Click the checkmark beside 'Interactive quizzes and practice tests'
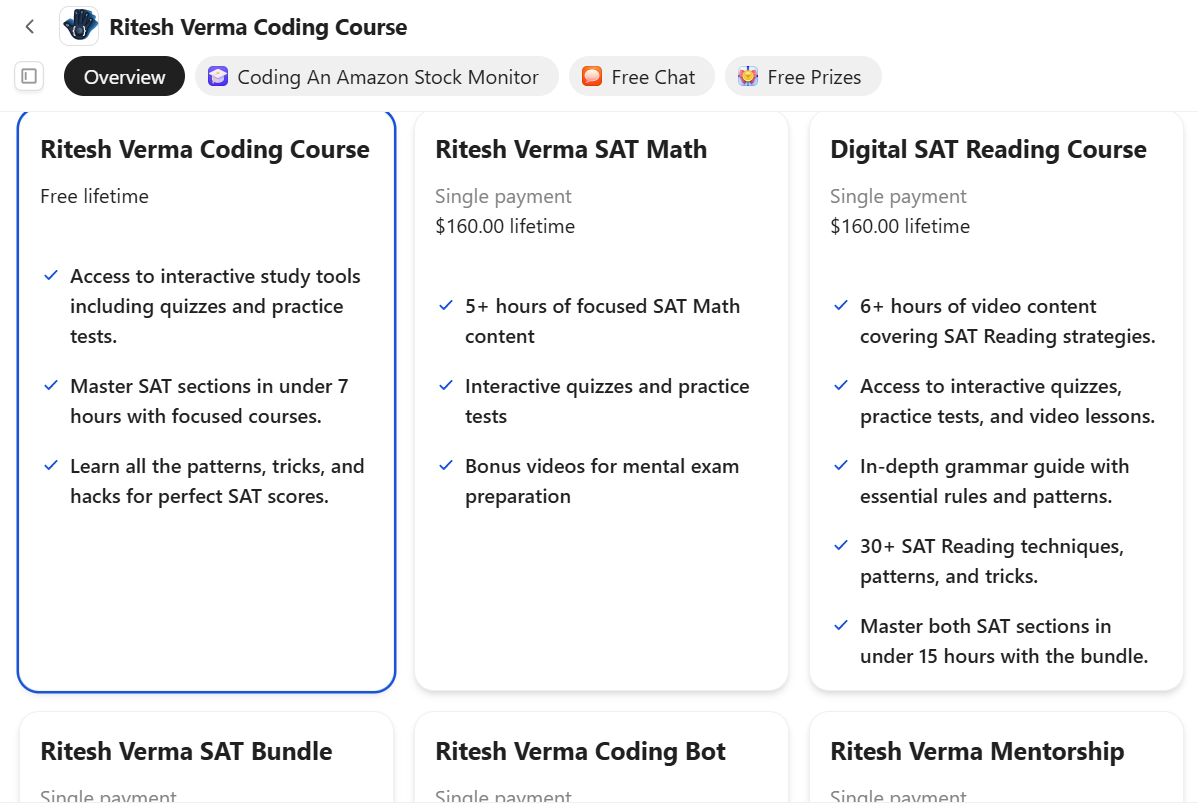 click(x=446, y=386)
